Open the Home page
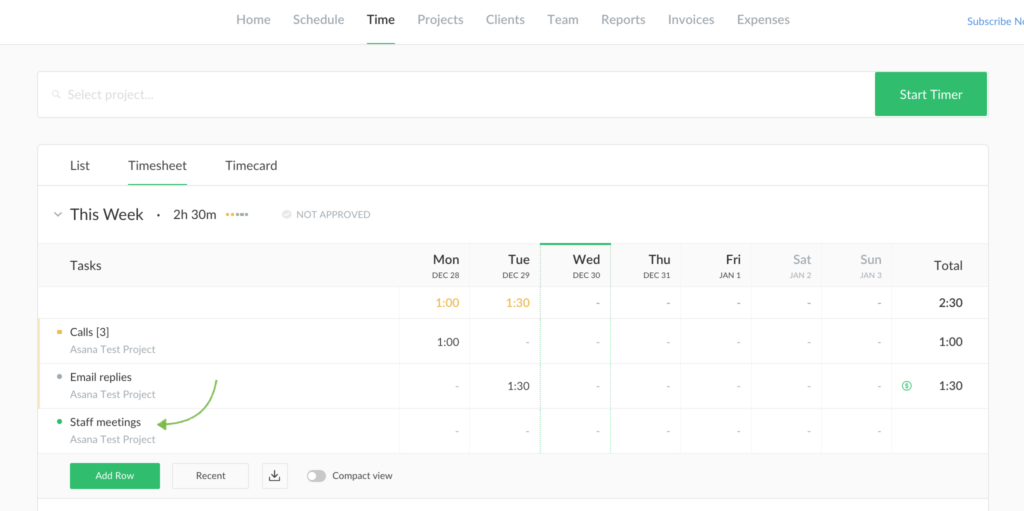 click(253, 20)
